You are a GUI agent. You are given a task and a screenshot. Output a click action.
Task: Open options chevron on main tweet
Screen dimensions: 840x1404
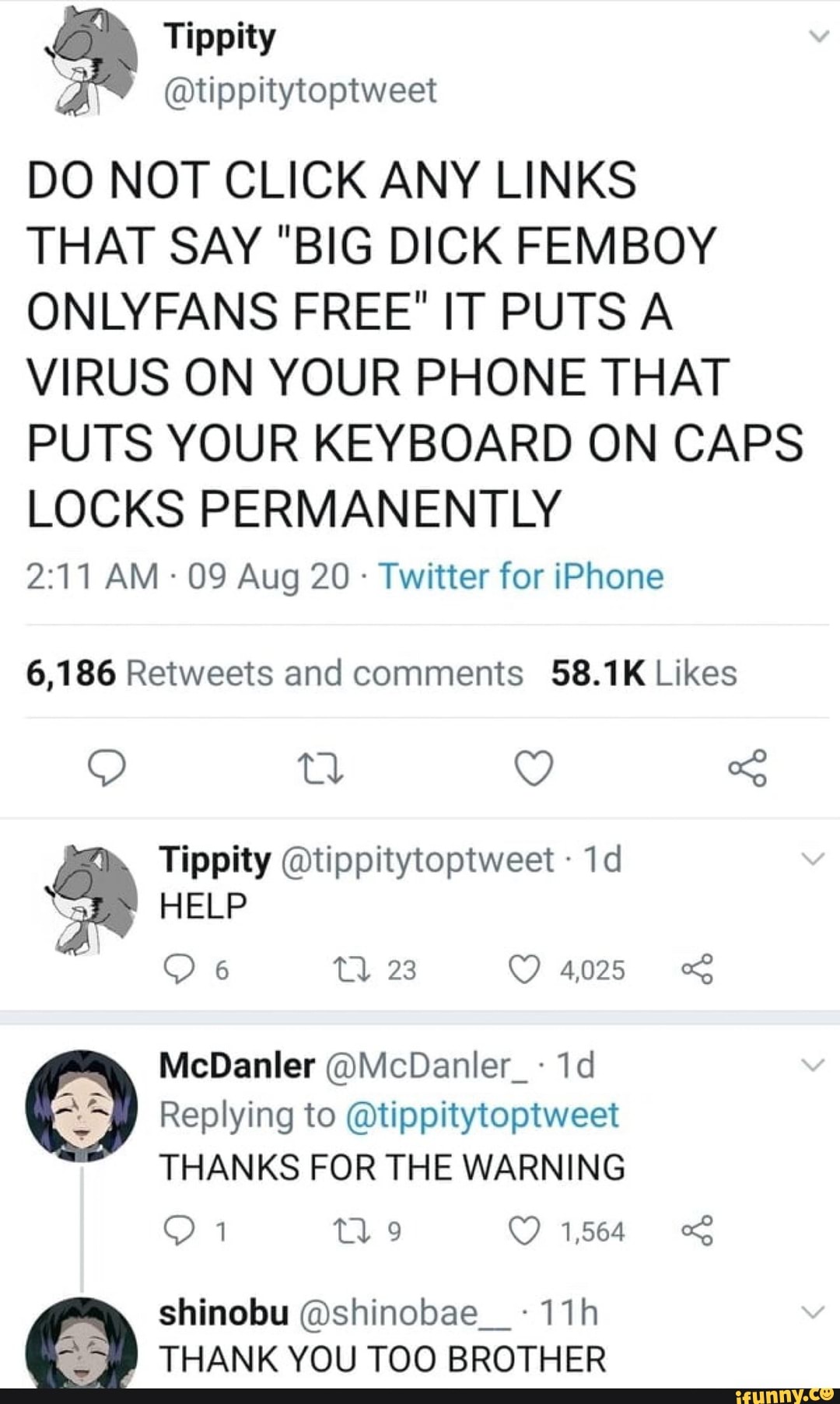817,37
